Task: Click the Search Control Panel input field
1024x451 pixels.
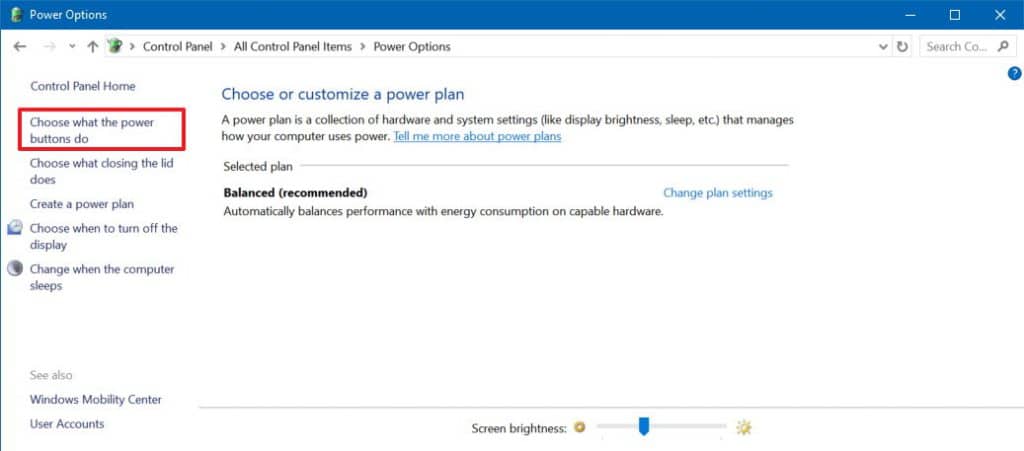Action: [x=956, y=47]
